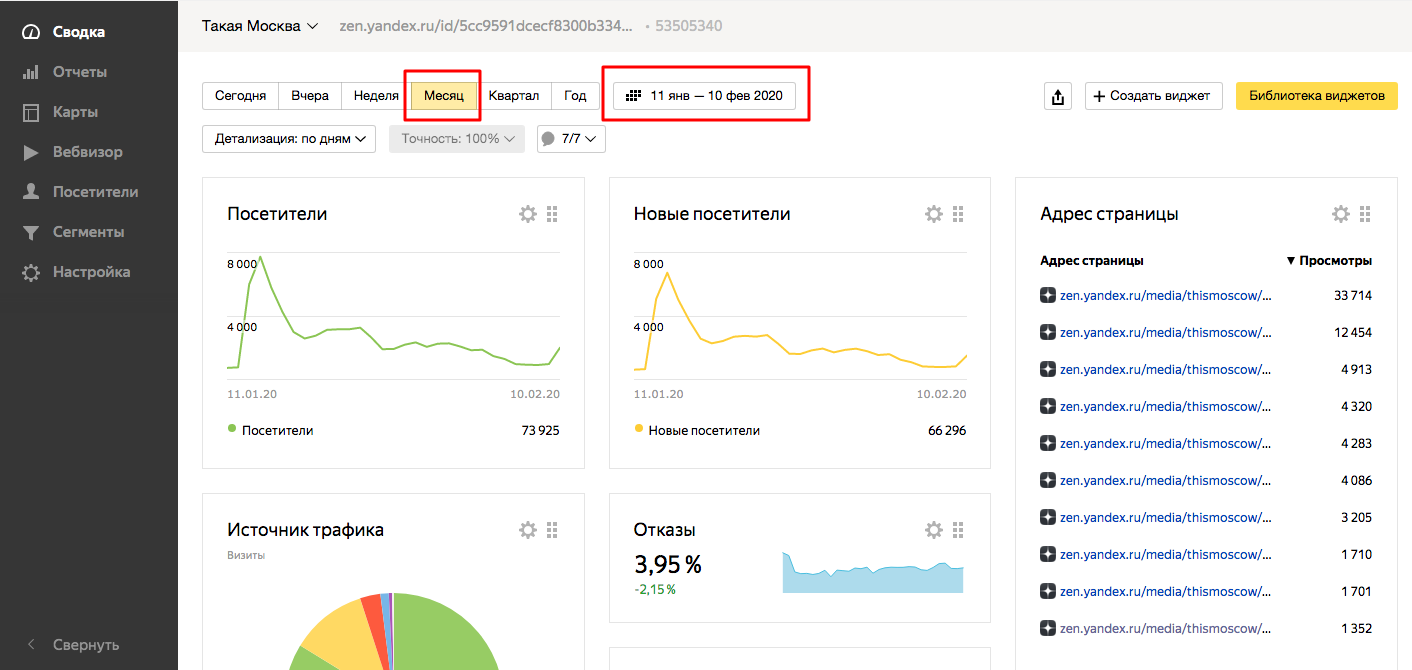Open the Точность: 100% dropdown

tap(457, 139)
